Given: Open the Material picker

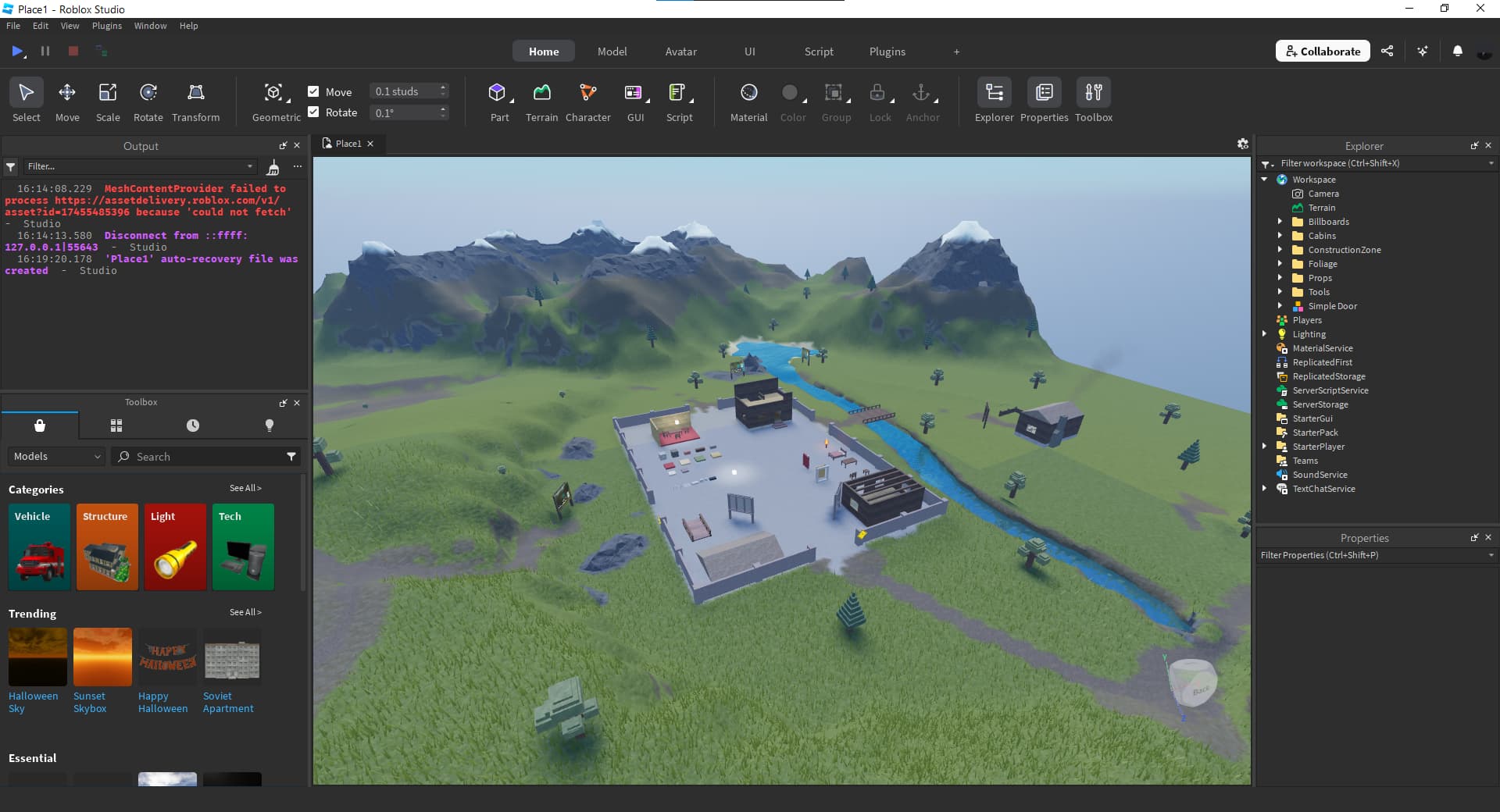Looking at the screenshot, I should pos(748,101).
